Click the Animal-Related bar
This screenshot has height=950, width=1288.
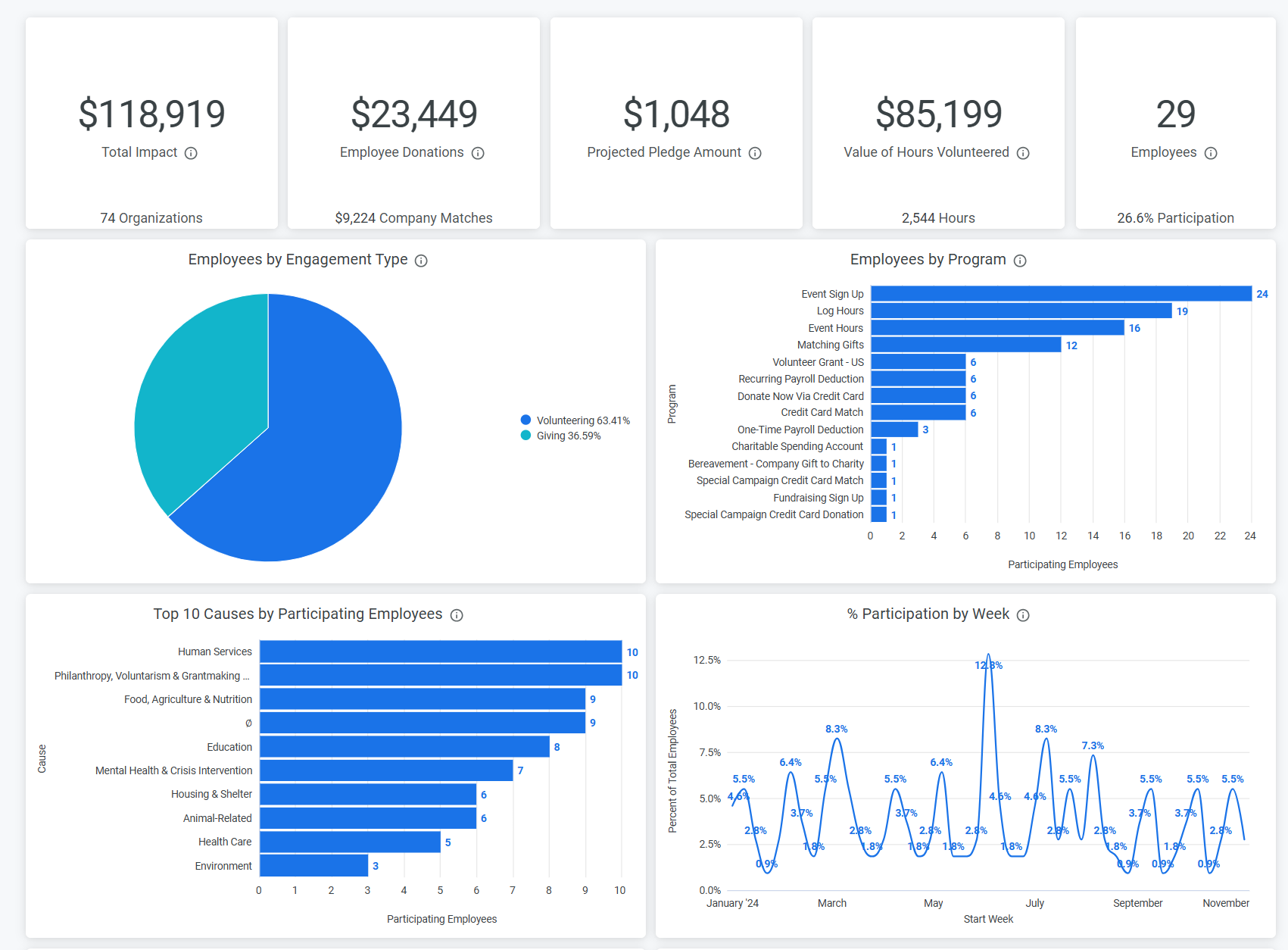pos(368,818)
